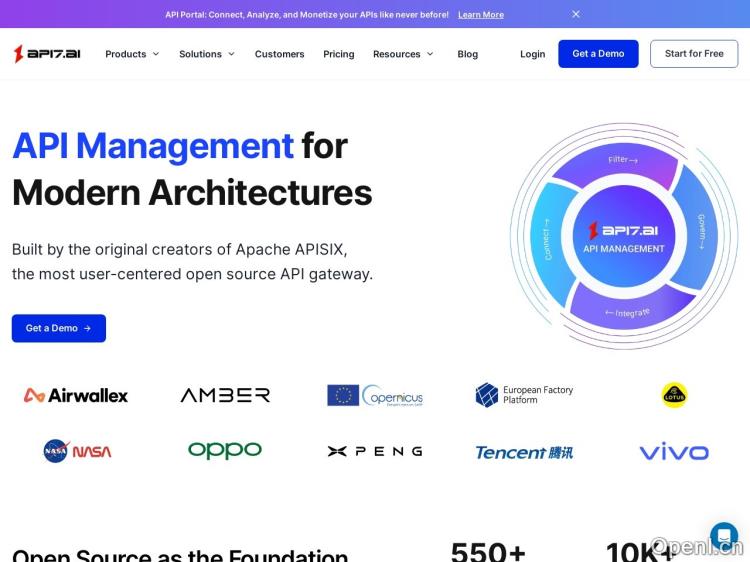Image resolution: width=750 pixels, height=562 pixels.
Task: Open the Learn More banner link
Action: 481,15
